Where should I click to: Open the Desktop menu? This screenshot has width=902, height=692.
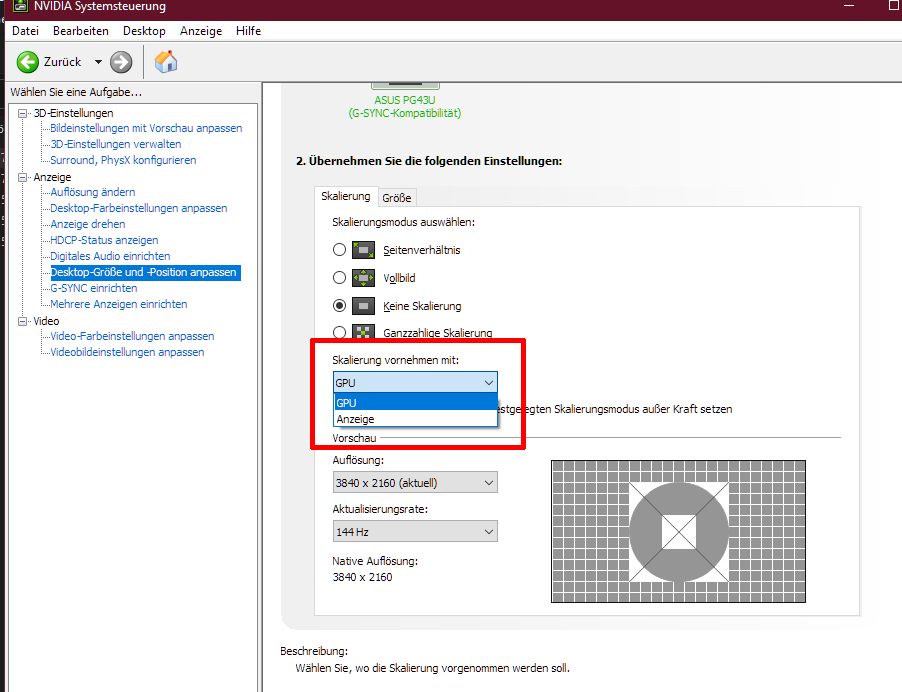(x=144, y=31)
